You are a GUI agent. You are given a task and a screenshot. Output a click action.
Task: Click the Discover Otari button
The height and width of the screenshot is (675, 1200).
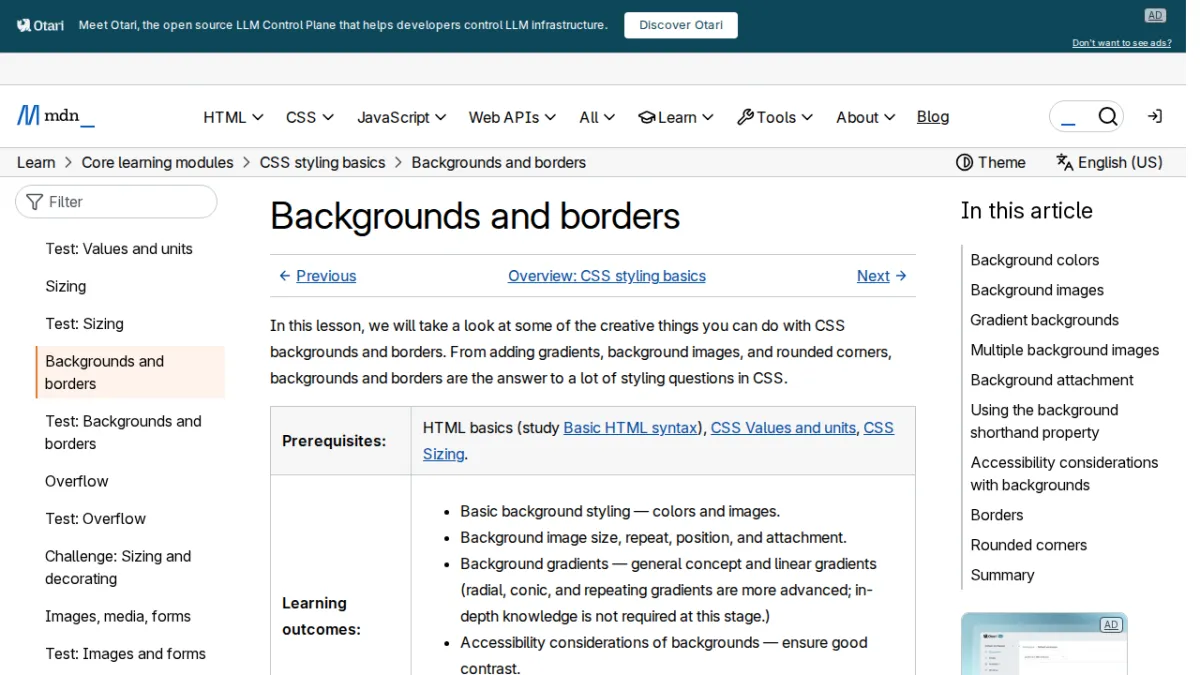coord(681,25)
